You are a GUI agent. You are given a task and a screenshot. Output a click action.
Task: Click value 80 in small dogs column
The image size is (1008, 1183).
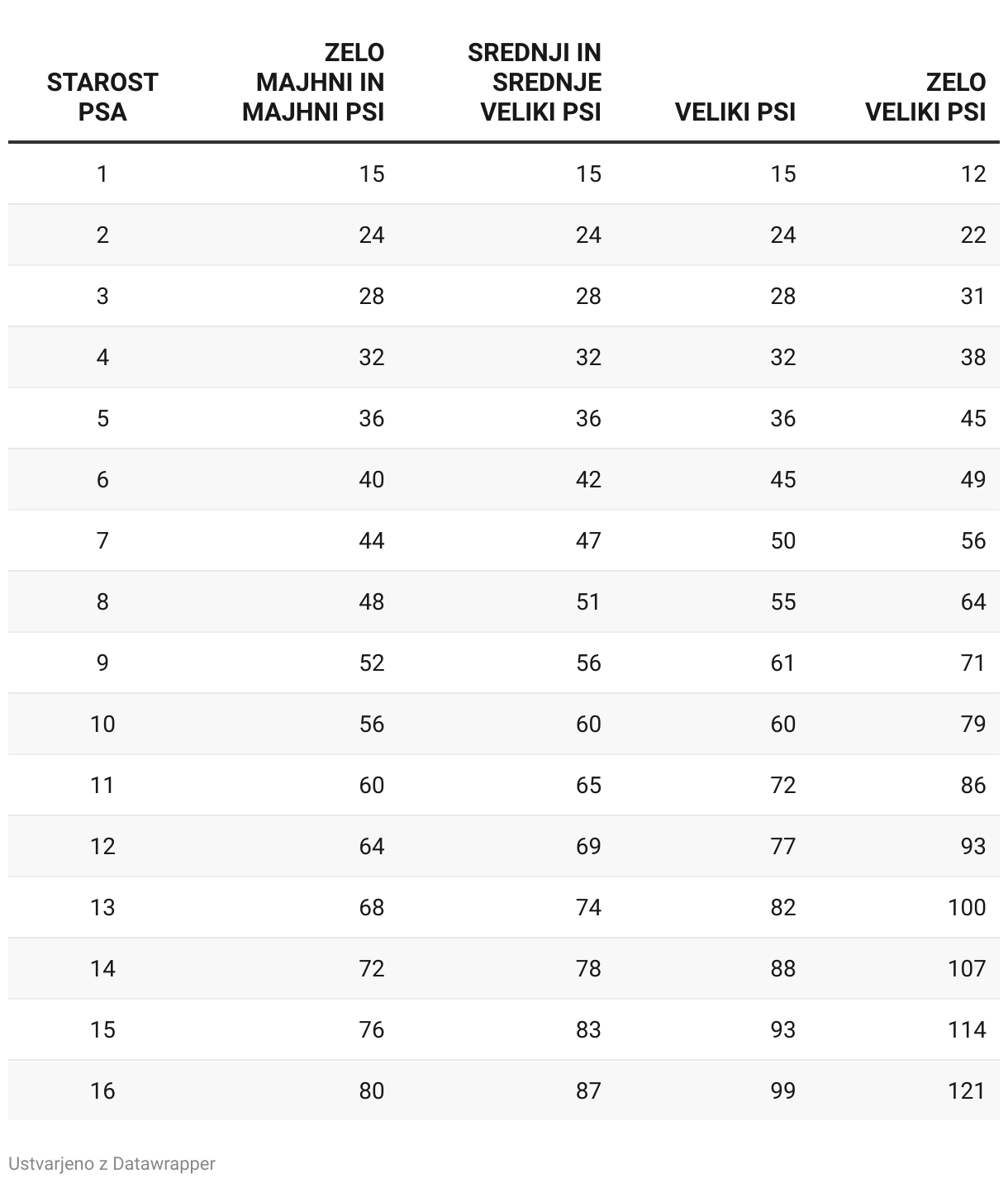click(372, 1090)
